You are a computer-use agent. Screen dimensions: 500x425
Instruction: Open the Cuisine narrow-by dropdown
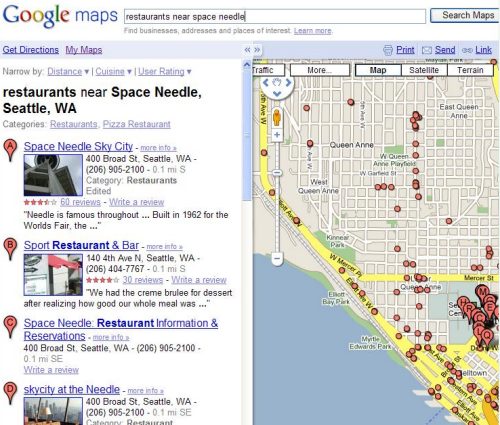coord(114,71)
